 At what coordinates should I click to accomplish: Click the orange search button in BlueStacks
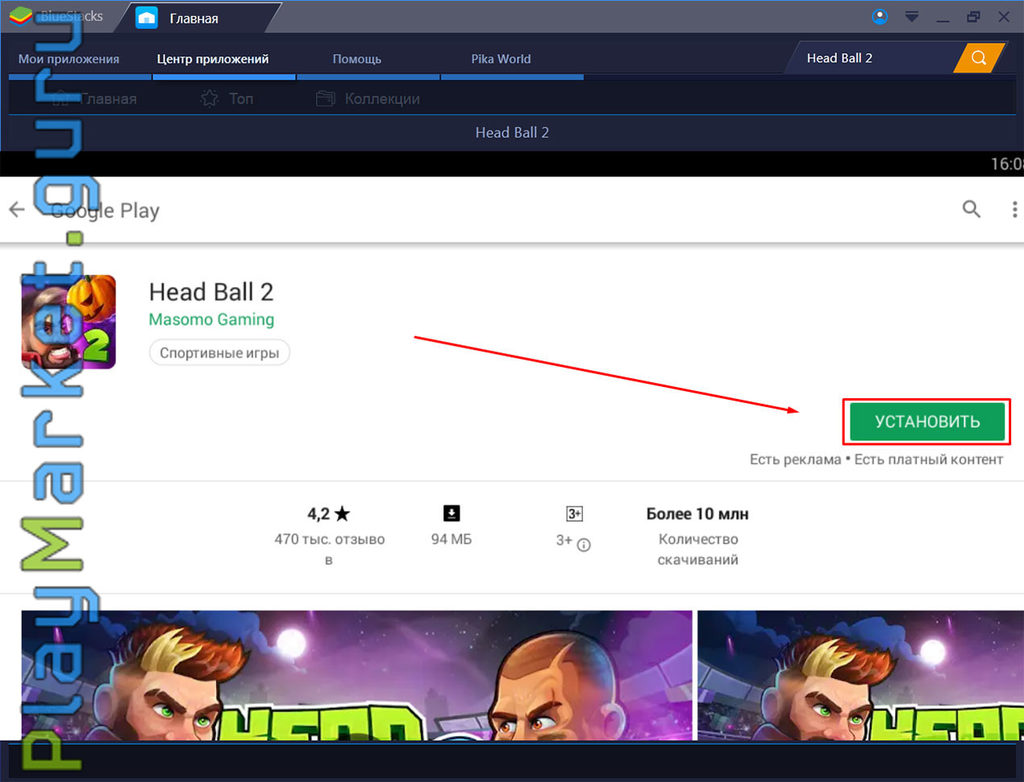point(978,58)
